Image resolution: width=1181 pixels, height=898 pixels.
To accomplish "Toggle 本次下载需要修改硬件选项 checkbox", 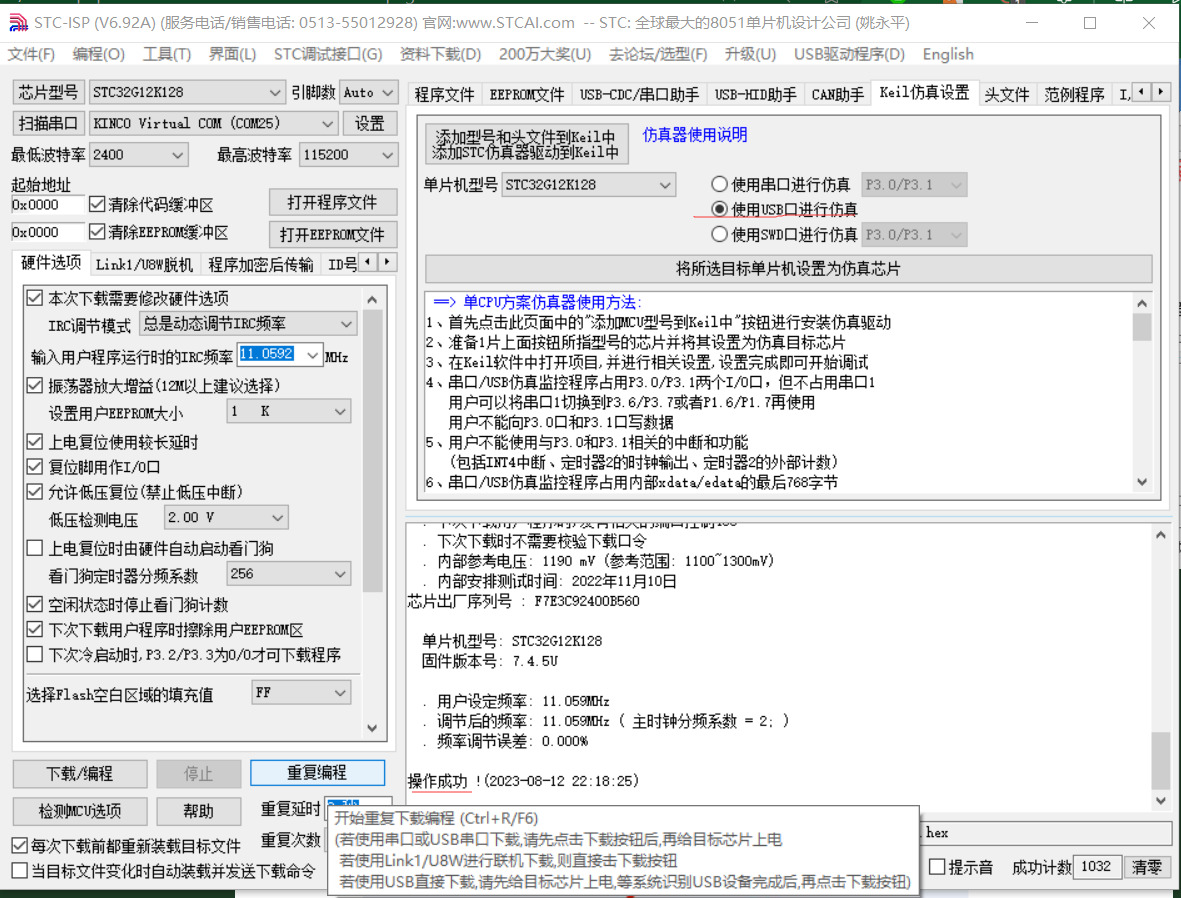I will tap(35, 298).
